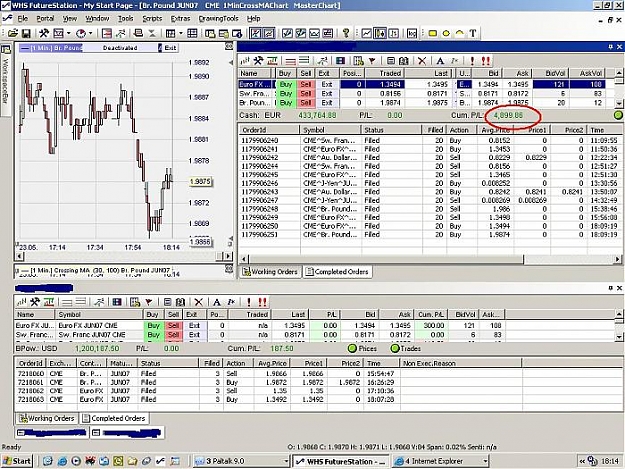Click the orders table horizontal scrollbar
Screen dimensions: 625x469
pyautogui.click(x=430, y=259)
